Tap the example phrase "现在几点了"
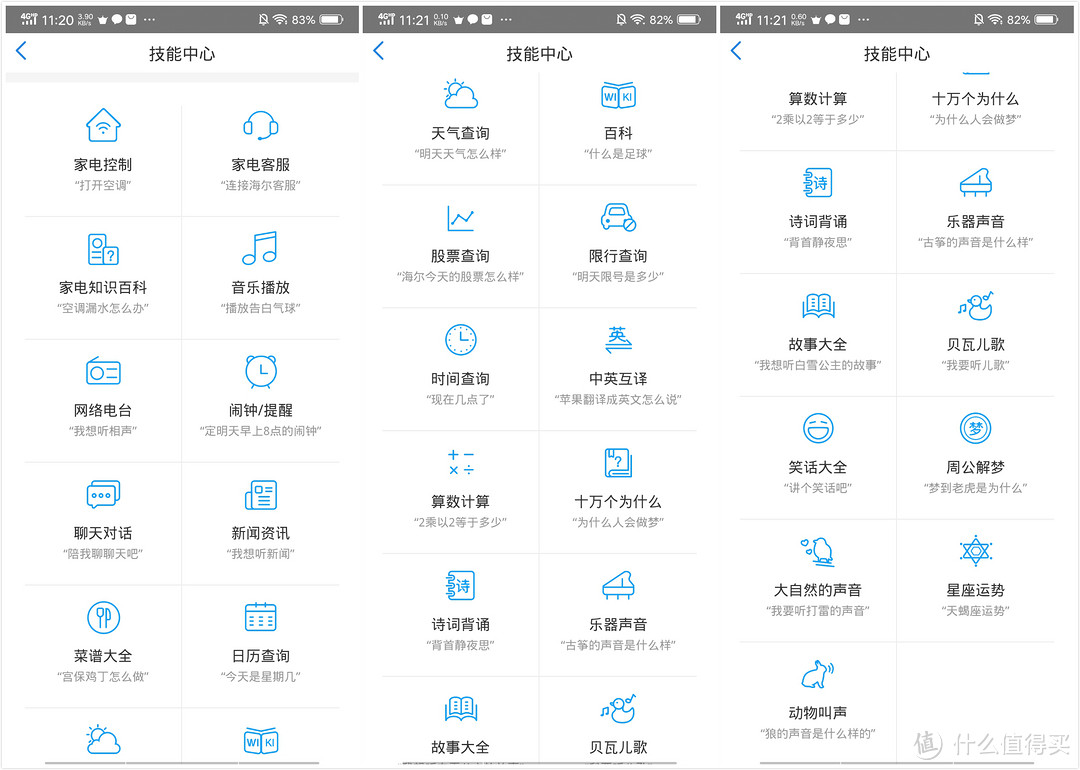1080x770 pixels. pyautogui.click(x=461, y=399)
